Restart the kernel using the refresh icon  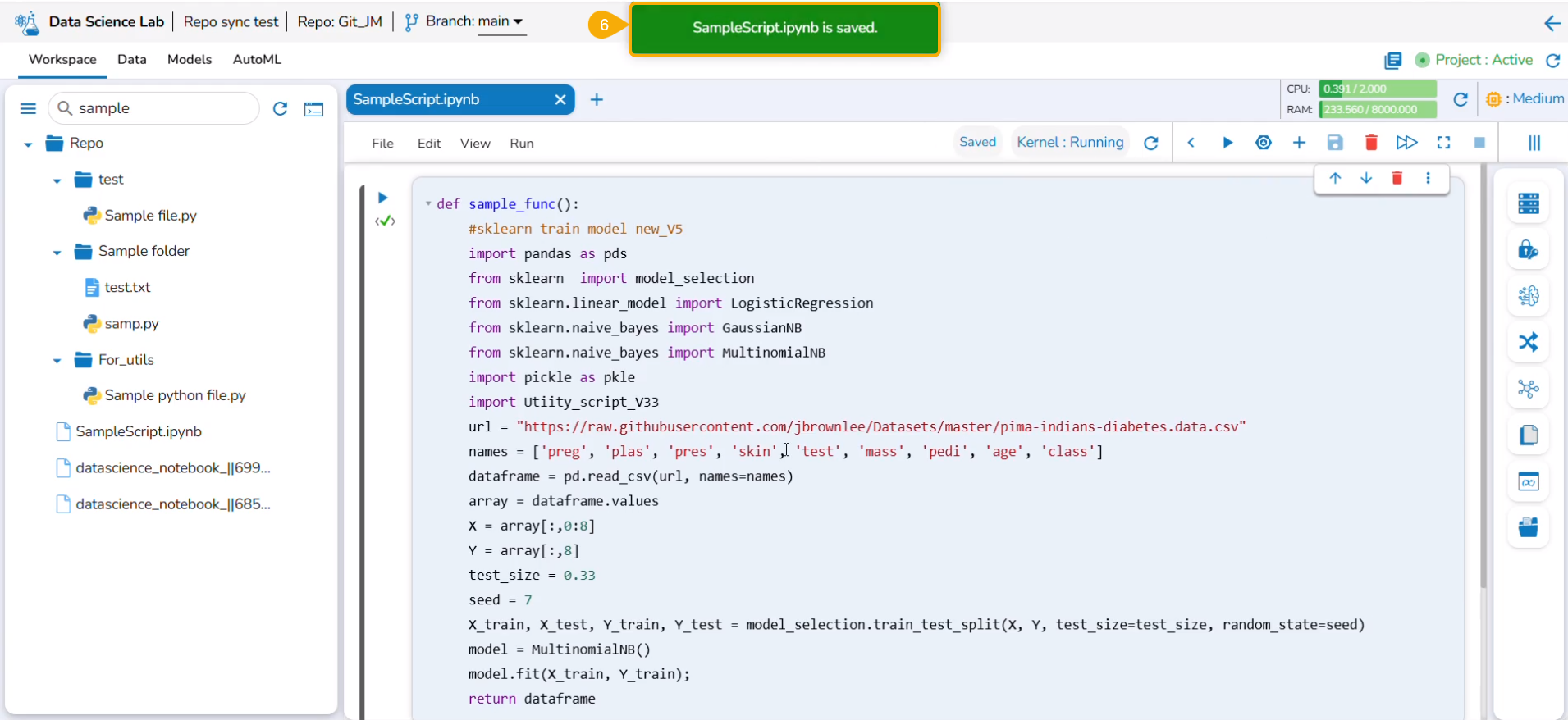(1151, 143)
